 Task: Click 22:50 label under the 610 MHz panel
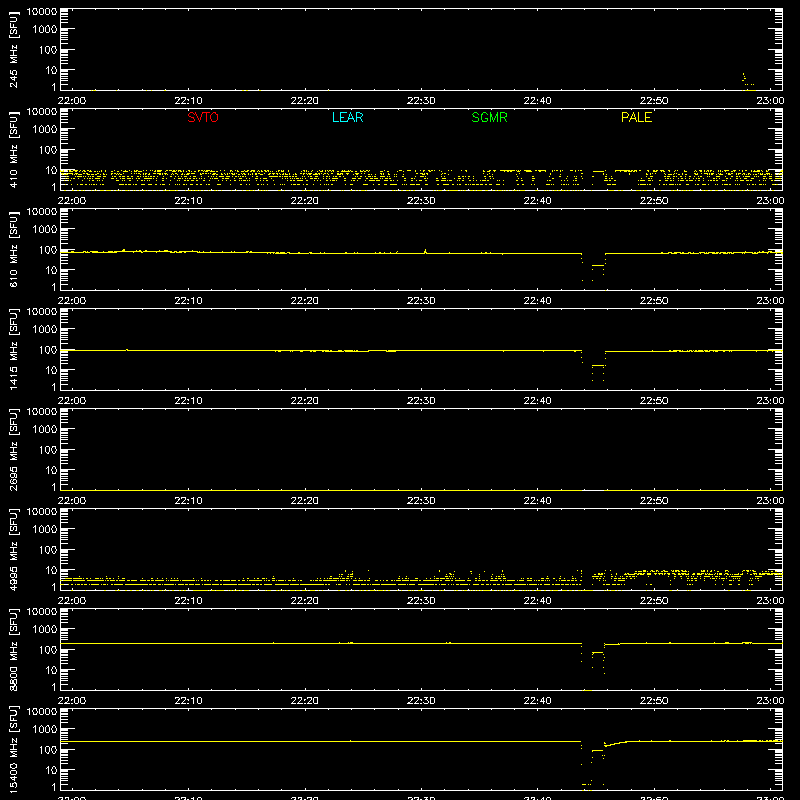(x=654, y=301)
